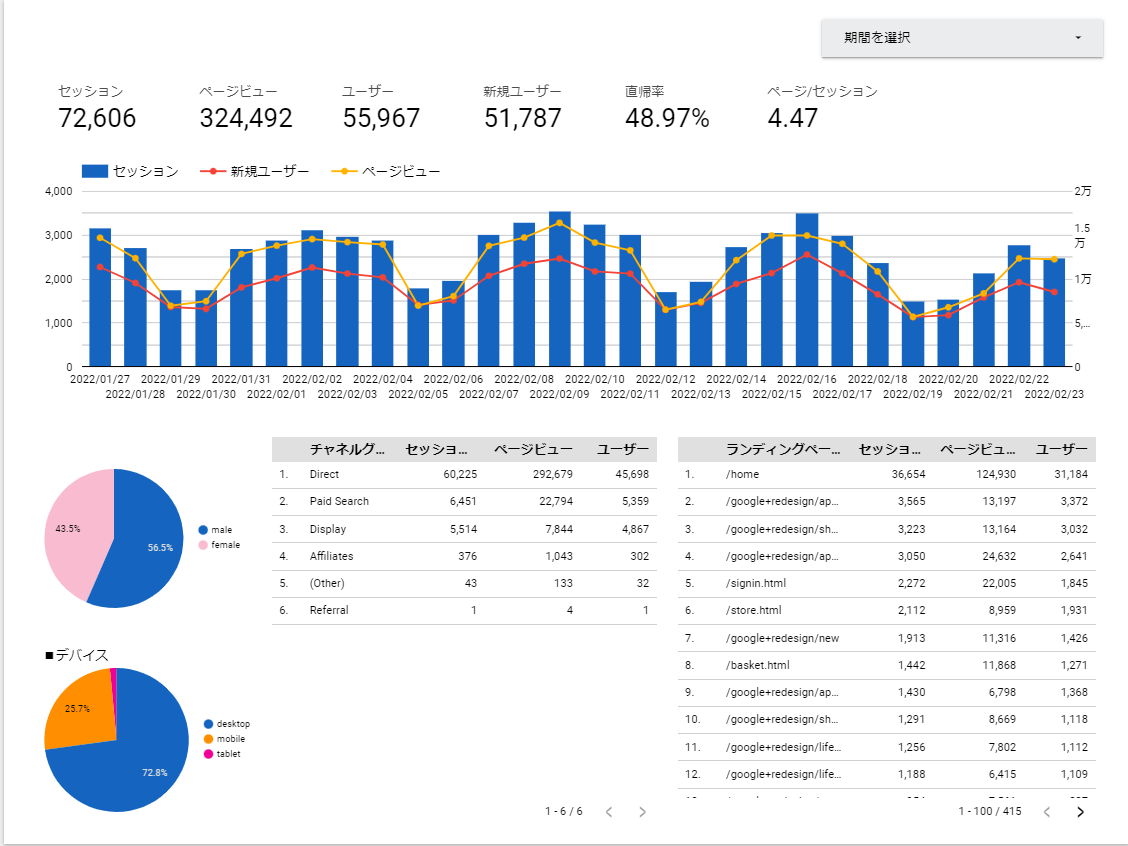Select the male legend dot in gender pie

pyautogui.click(x=203, y=529)
